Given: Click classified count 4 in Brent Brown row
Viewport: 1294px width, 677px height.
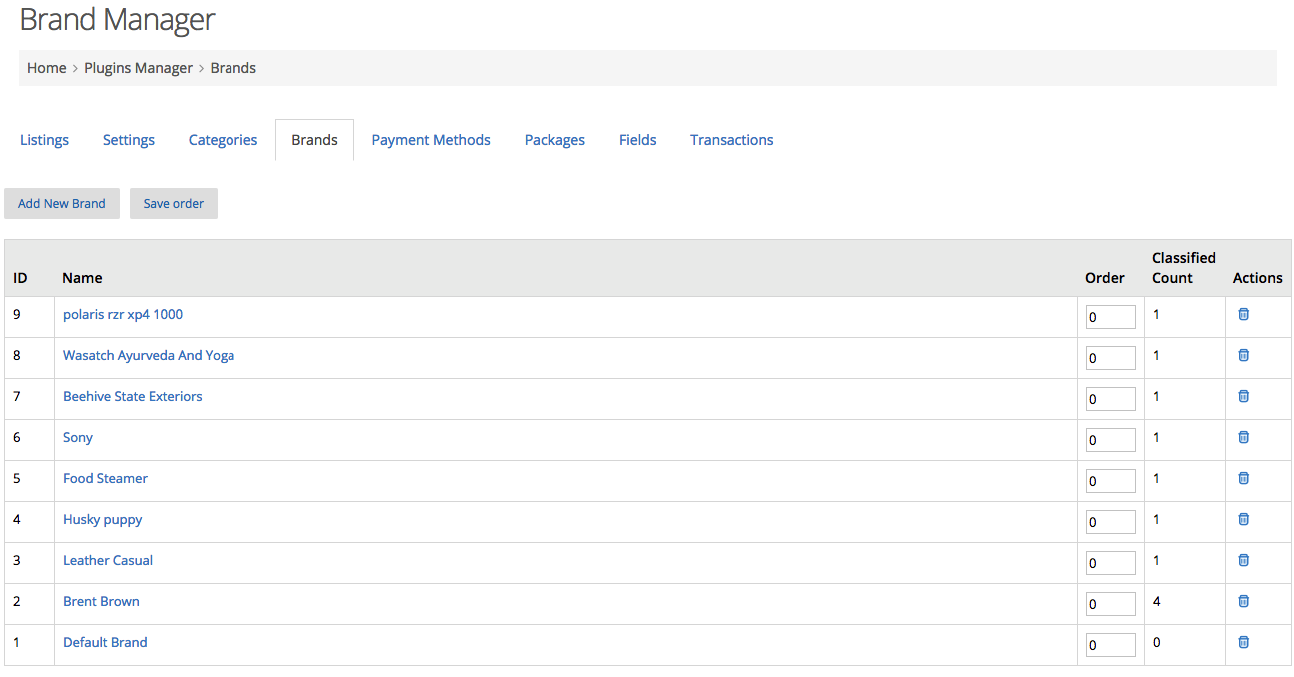Looking at the screenshot, I should [x=1157, y=601].
